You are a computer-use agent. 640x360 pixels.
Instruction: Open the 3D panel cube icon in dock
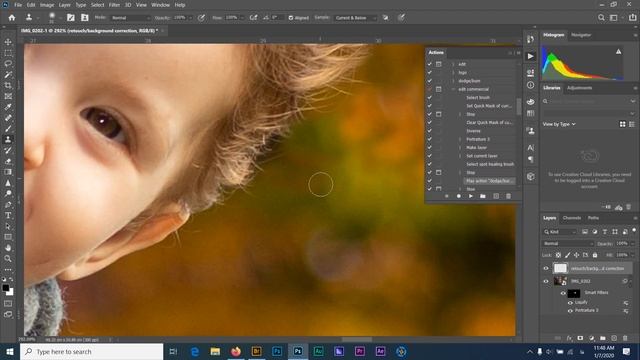(x=530, y=176)
